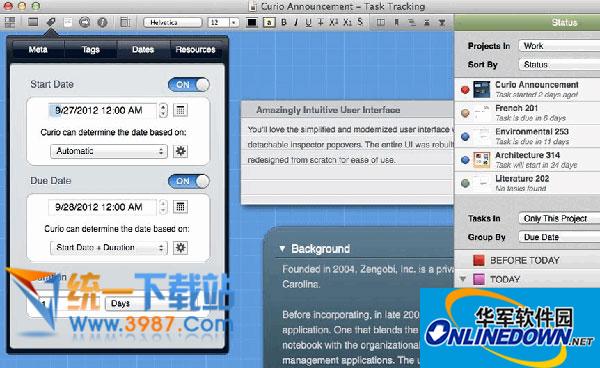The image size is (600, 368).
Task: Switch to the Dates tab
Action: pos(143,50)
